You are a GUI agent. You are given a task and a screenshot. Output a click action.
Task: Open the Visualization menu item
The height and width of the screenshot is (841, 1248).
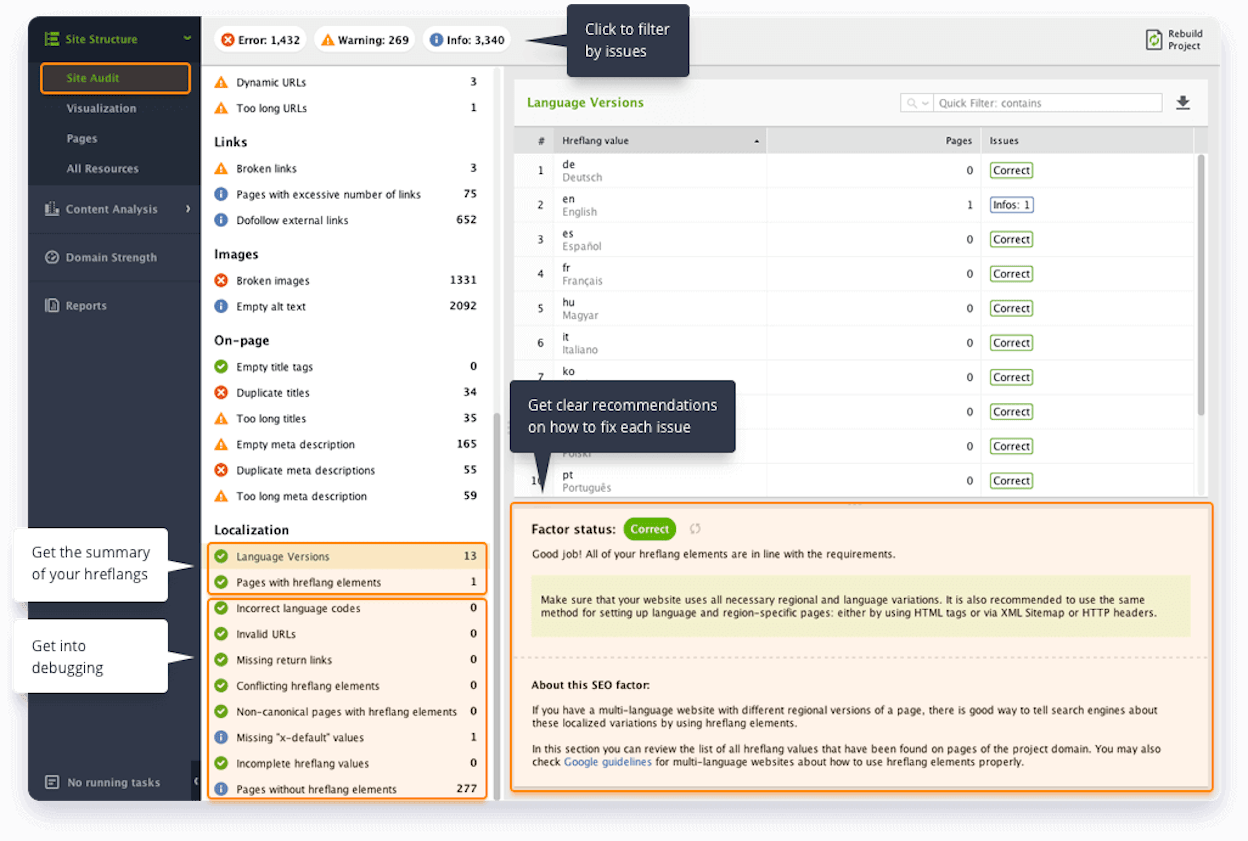point(101,108)
